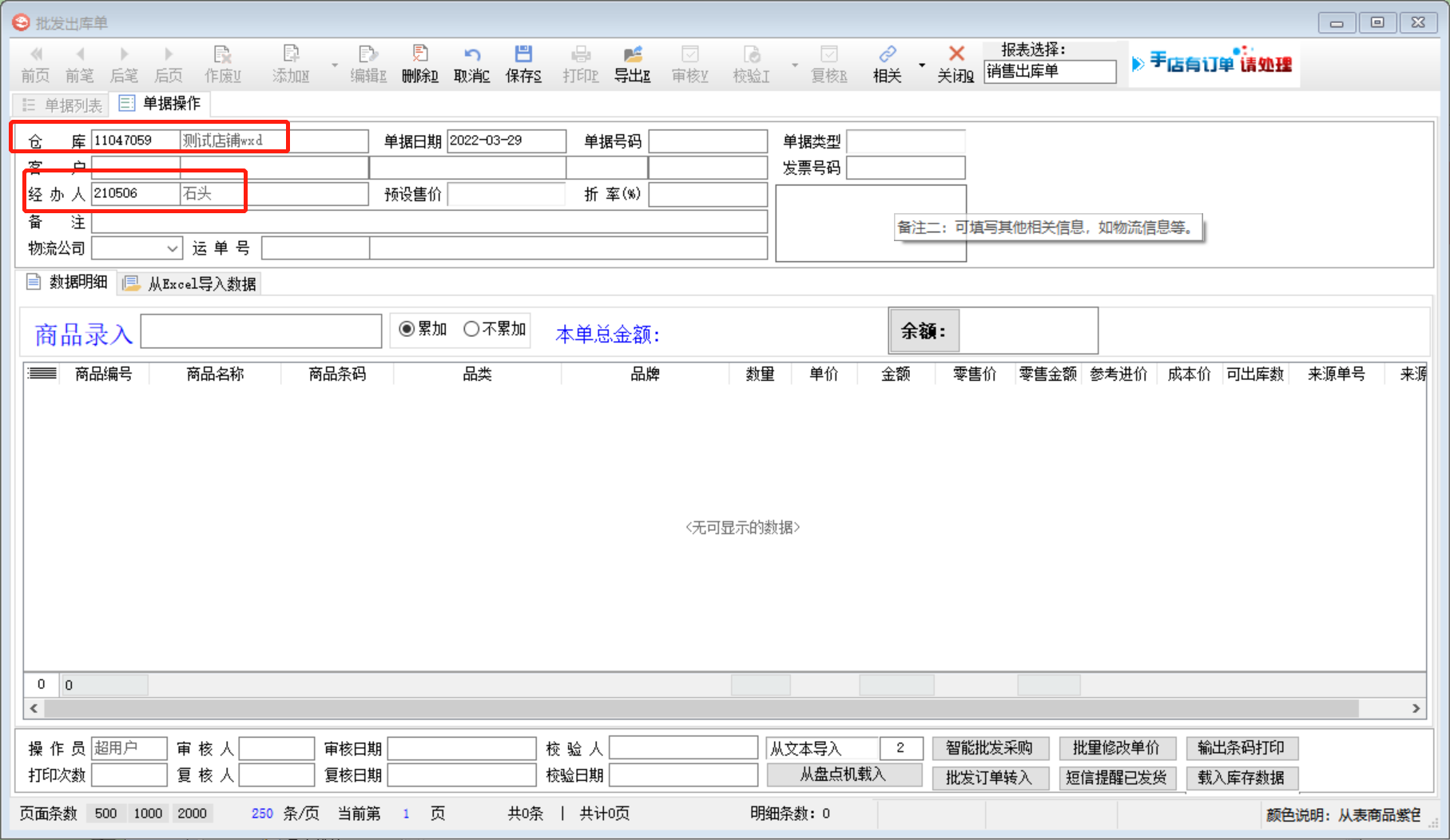Click the horizontal scrollbar left arrow
Image resolution: width=1450 pixels, height=840 pixels.
pos(34,708)
